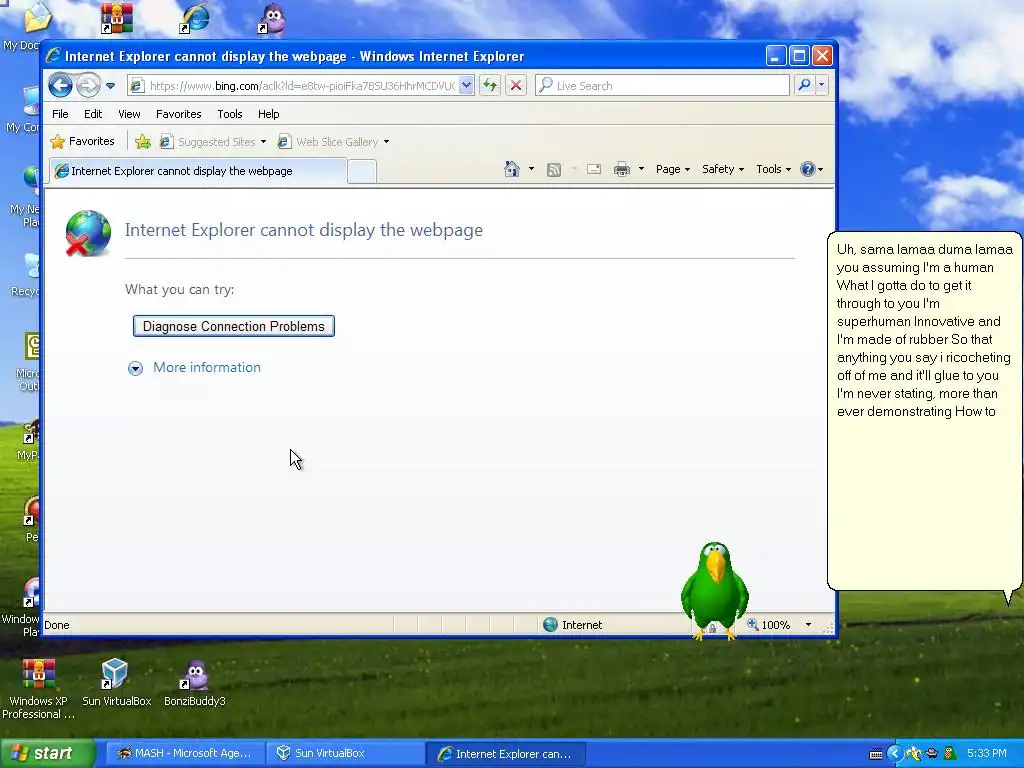Click the 5:33 PM clock
The width and height of the screenshot is (1024, 768).
(986, 753)
